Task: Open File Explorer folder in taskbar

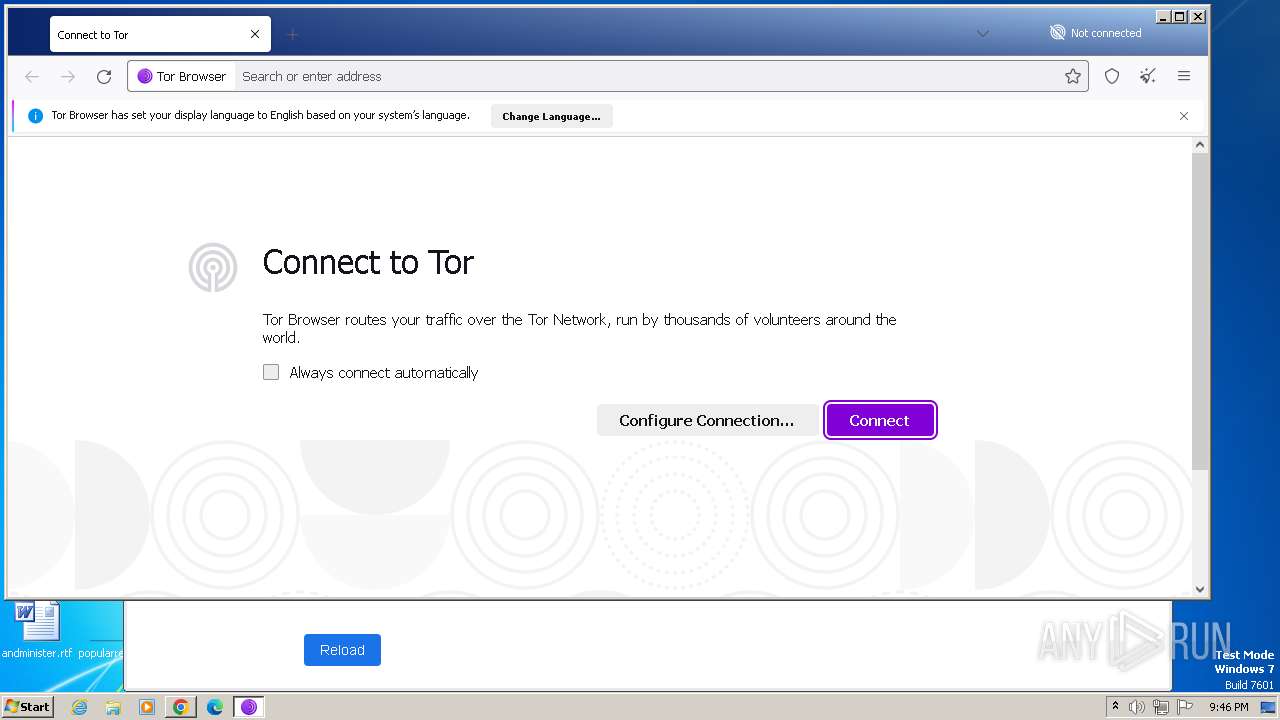Action: click(x=113, y=707)
